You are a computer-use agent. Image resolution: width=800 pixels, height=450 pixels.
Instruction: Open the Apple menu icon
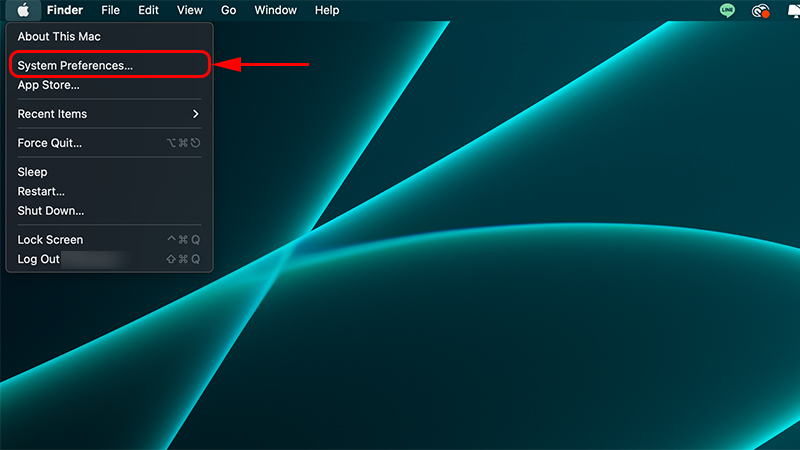(x=23, y=10)
